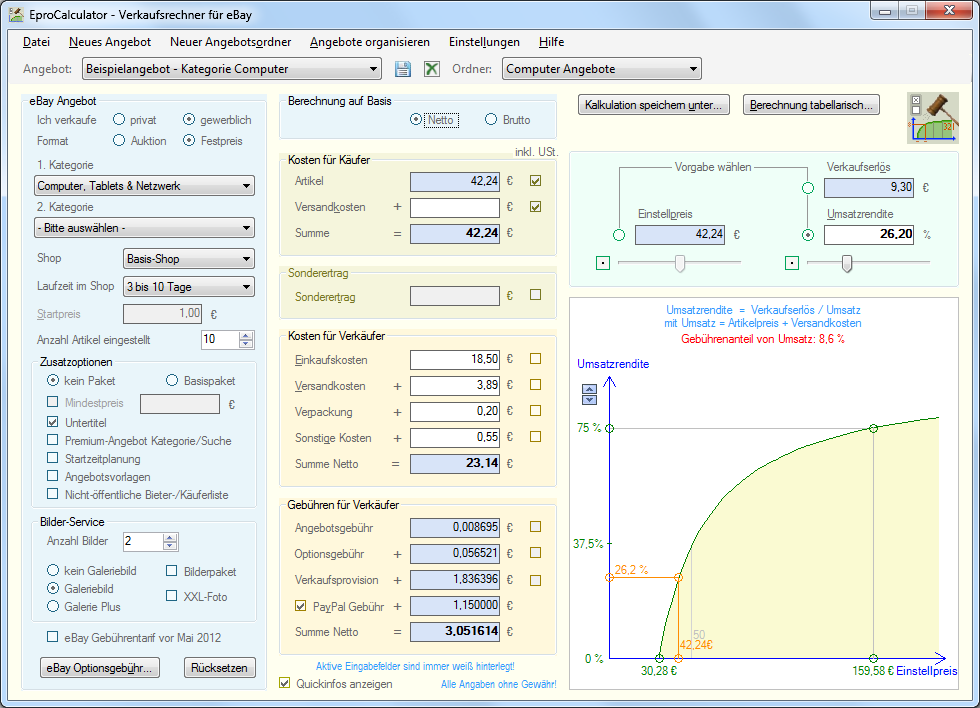Open the Datei menu
The height and width of the screenshot is (708, 980).
[x=36, y=42]
